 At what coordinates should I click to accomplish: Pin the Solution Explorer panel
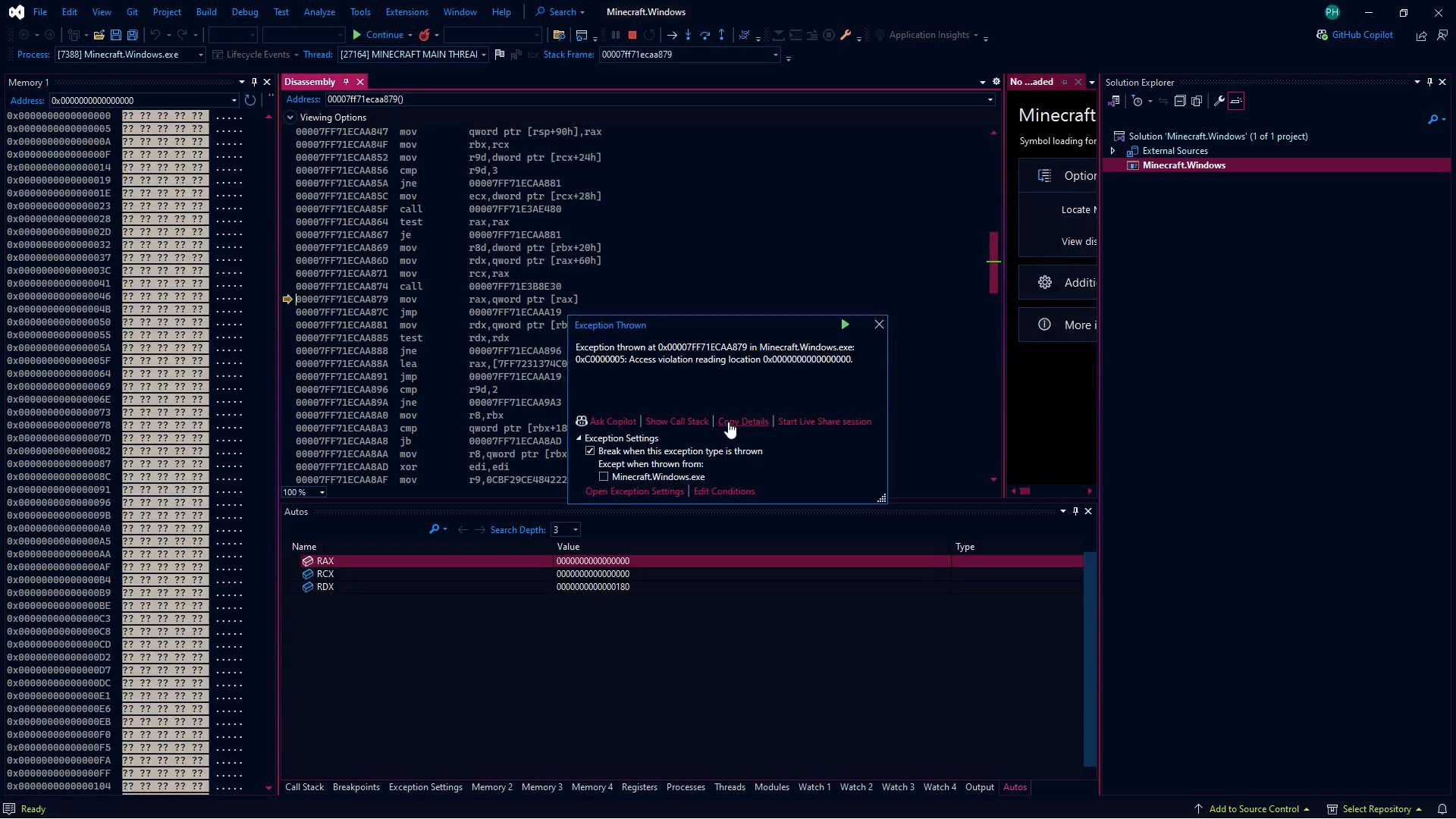pos(1429,82)
